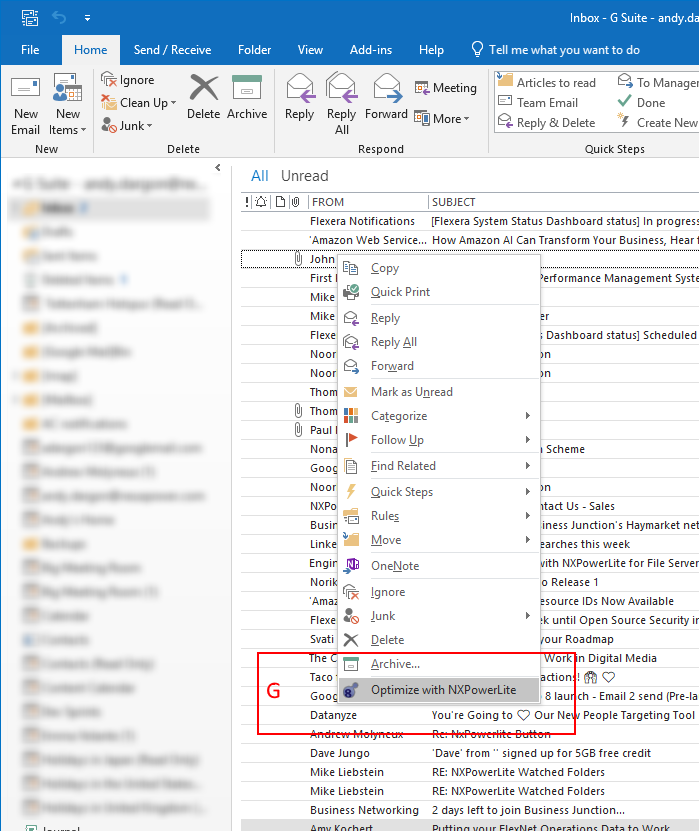The height and width of the screenshot is (831, 699).
Task: Switch to the View tab
Action: tap(310, 50)
